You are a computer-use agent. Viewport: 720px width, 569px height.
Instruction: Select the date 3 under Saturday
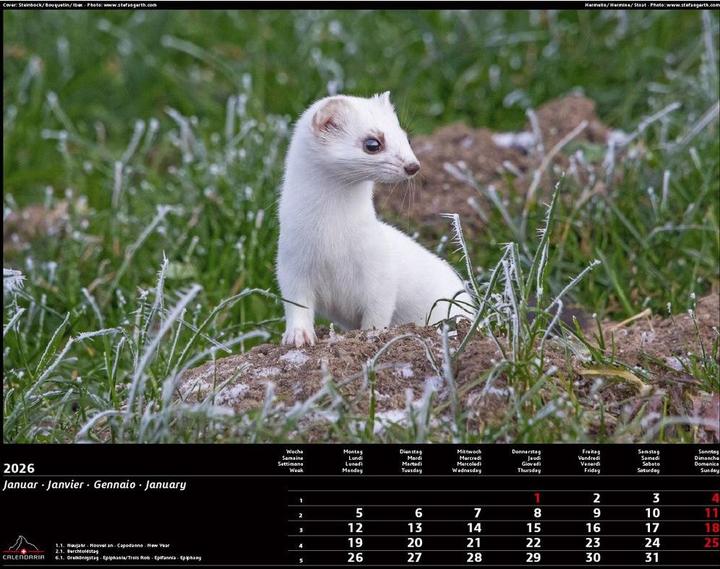pyautogui.click(x=656, y=498)
